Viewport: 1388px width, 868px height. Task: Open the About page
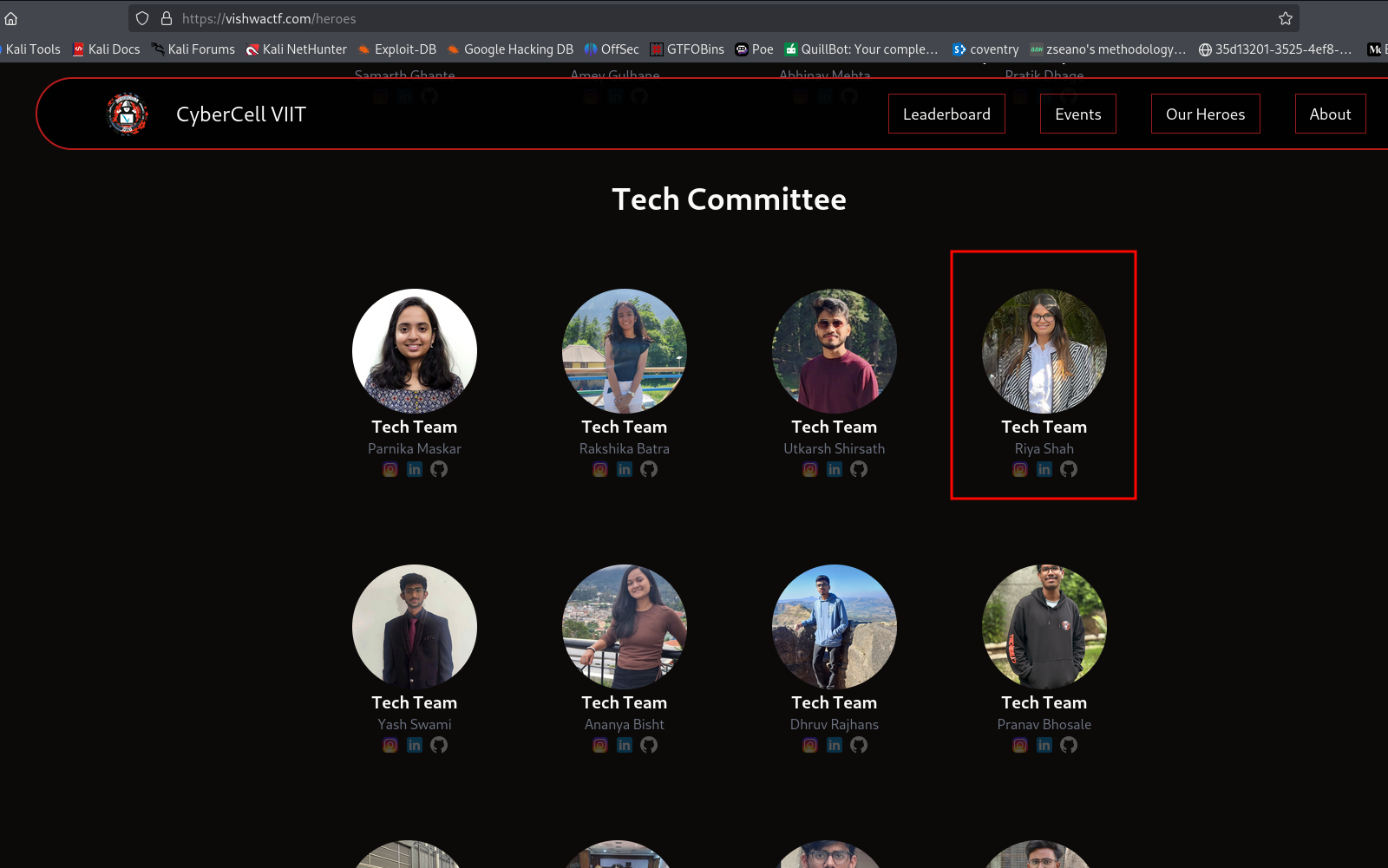point(1330,114)
